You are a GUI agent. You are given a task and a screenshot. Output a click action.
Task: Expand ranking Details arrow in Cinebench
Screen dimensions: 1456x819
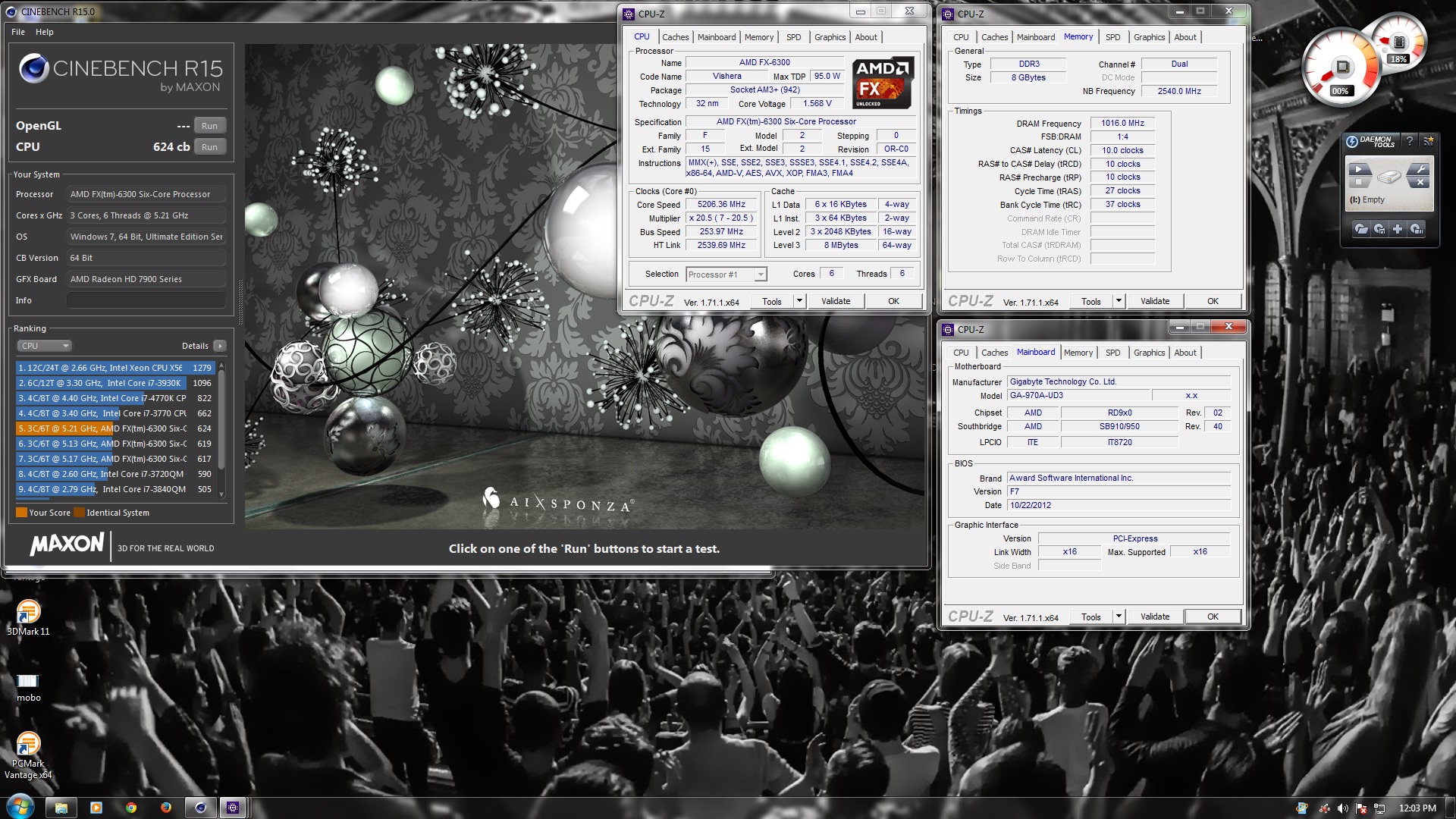pos(220,346)
